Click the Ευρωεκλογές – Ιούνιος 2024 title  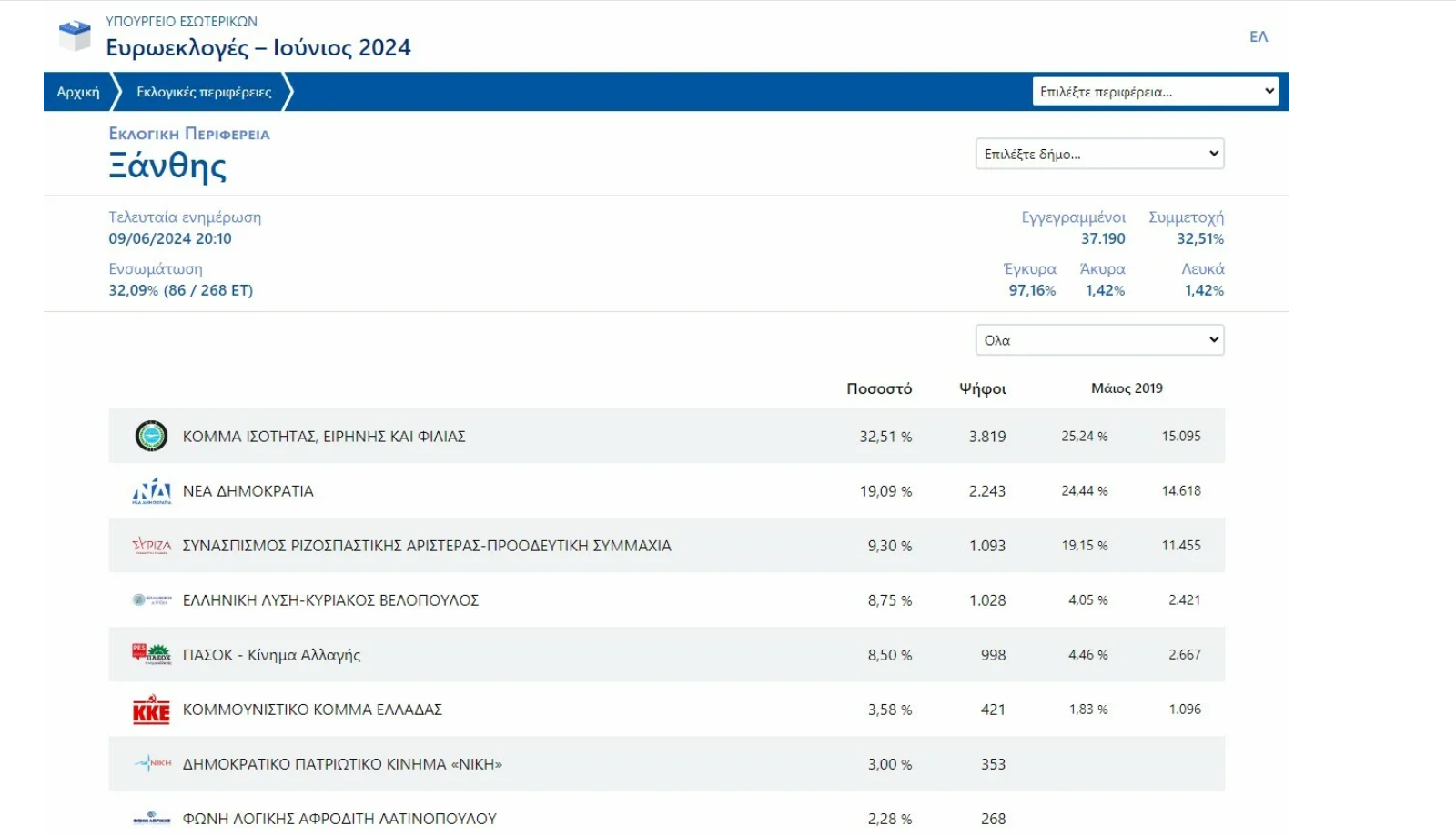coord(258,47)
